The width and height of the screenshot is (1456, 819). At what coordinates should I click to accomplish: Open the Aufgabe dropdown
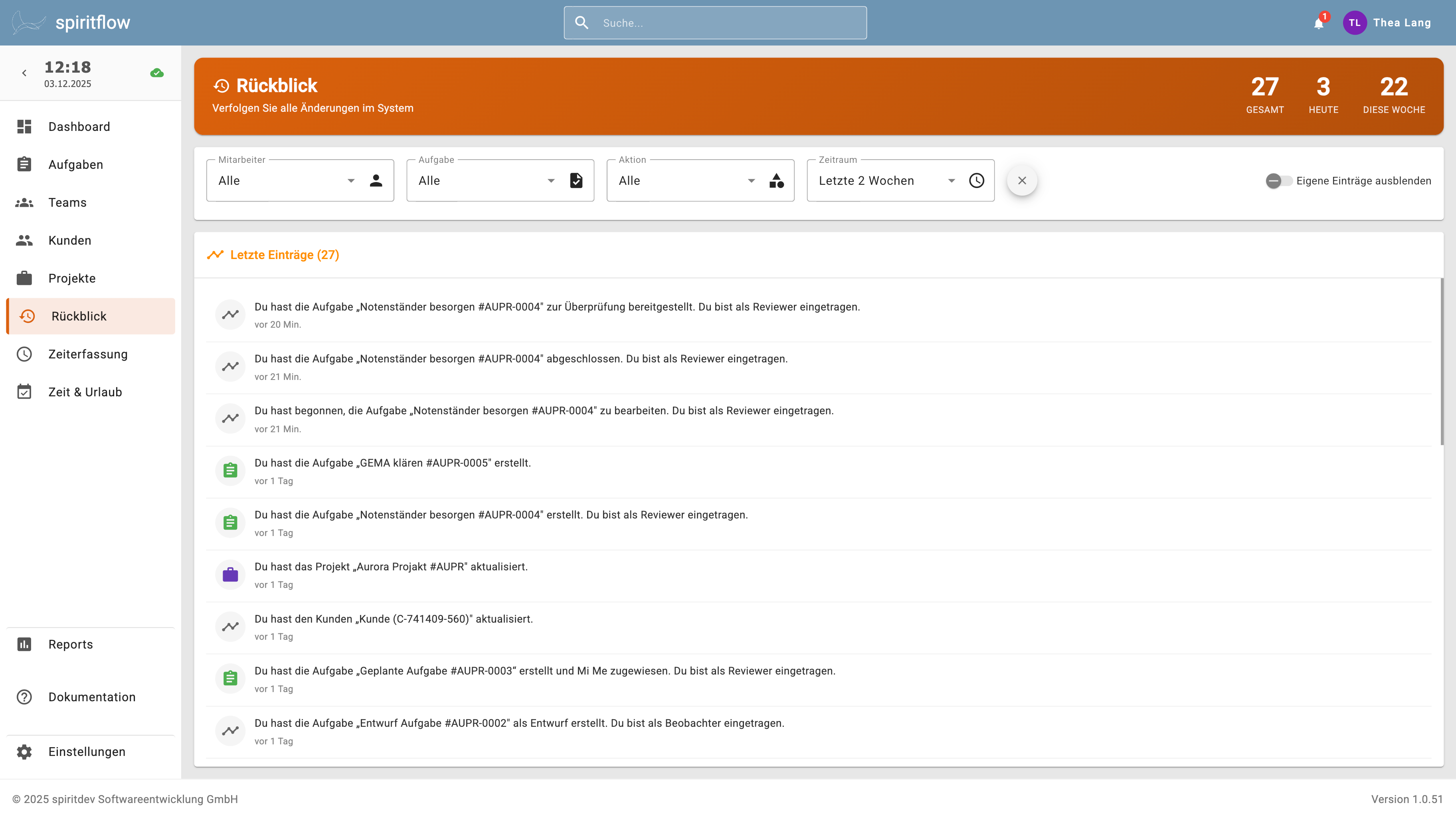(x=500, y=180)
